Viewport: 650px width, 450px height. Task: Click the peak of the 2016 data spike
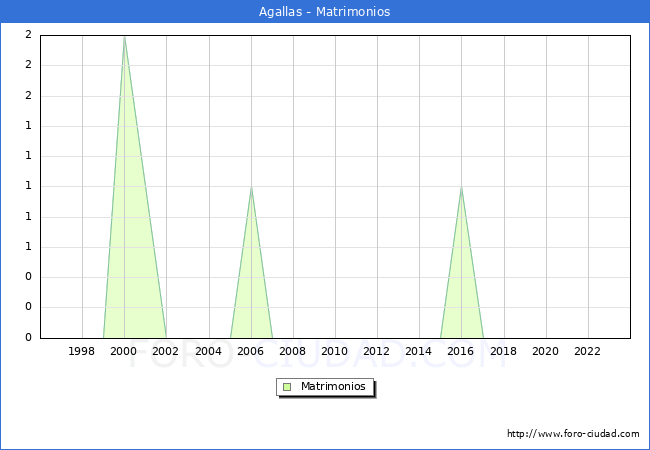click(x=461, y=188)
